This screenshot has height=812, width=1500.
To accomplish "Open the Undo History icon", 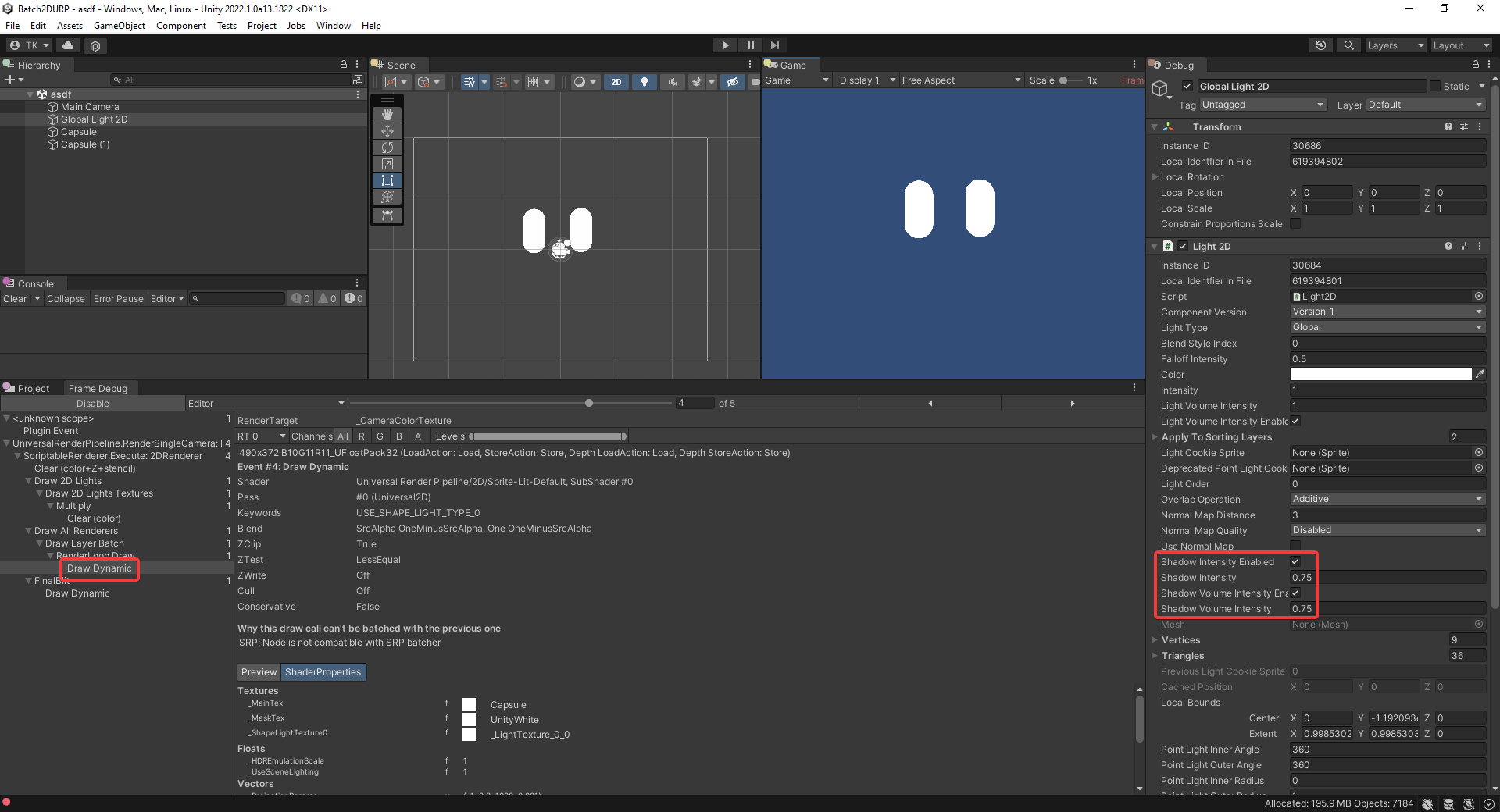I will [1321, 45].
